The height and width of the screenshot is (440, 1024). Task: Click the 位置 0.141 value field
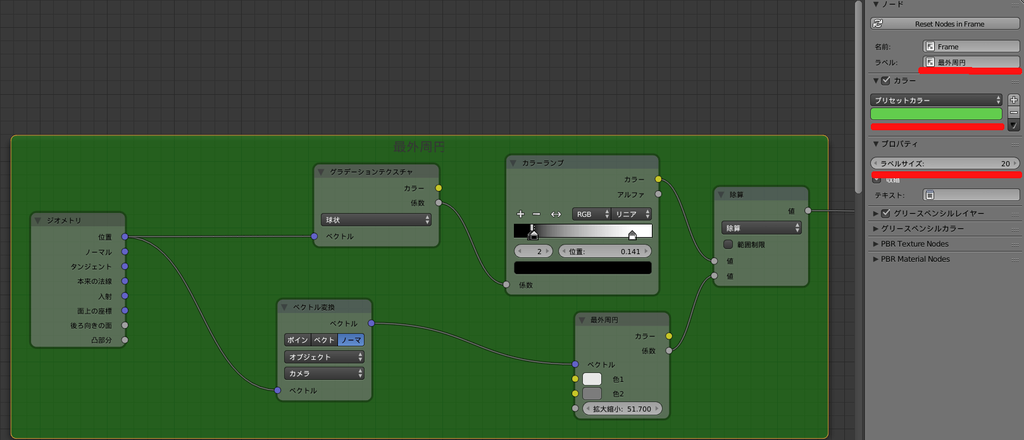pyautogui.click(x=605, y=251)
